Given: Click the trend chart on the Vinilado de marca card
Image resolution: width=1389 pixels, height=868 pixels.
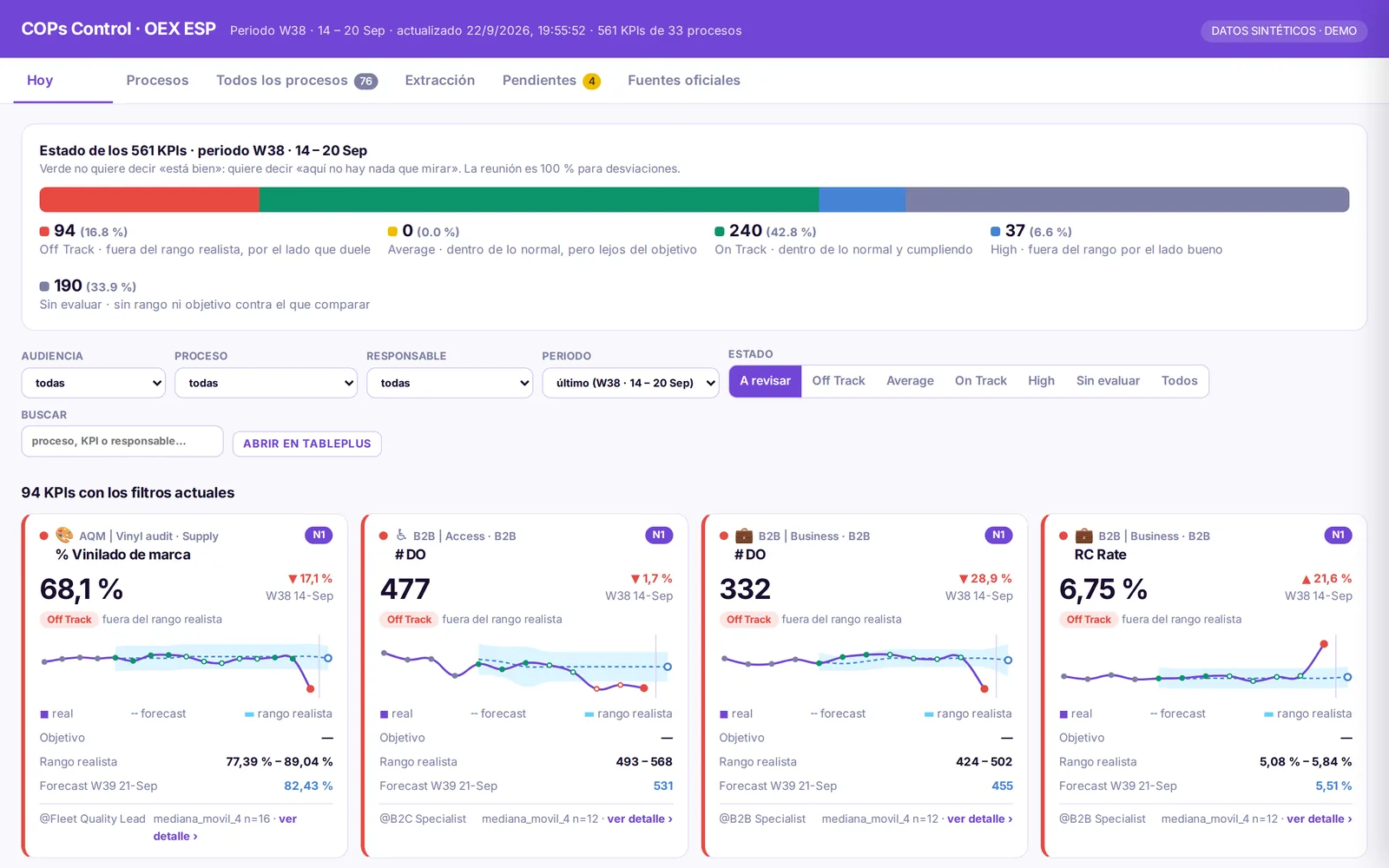Looking at the screenshot, I should coord(187,666).
